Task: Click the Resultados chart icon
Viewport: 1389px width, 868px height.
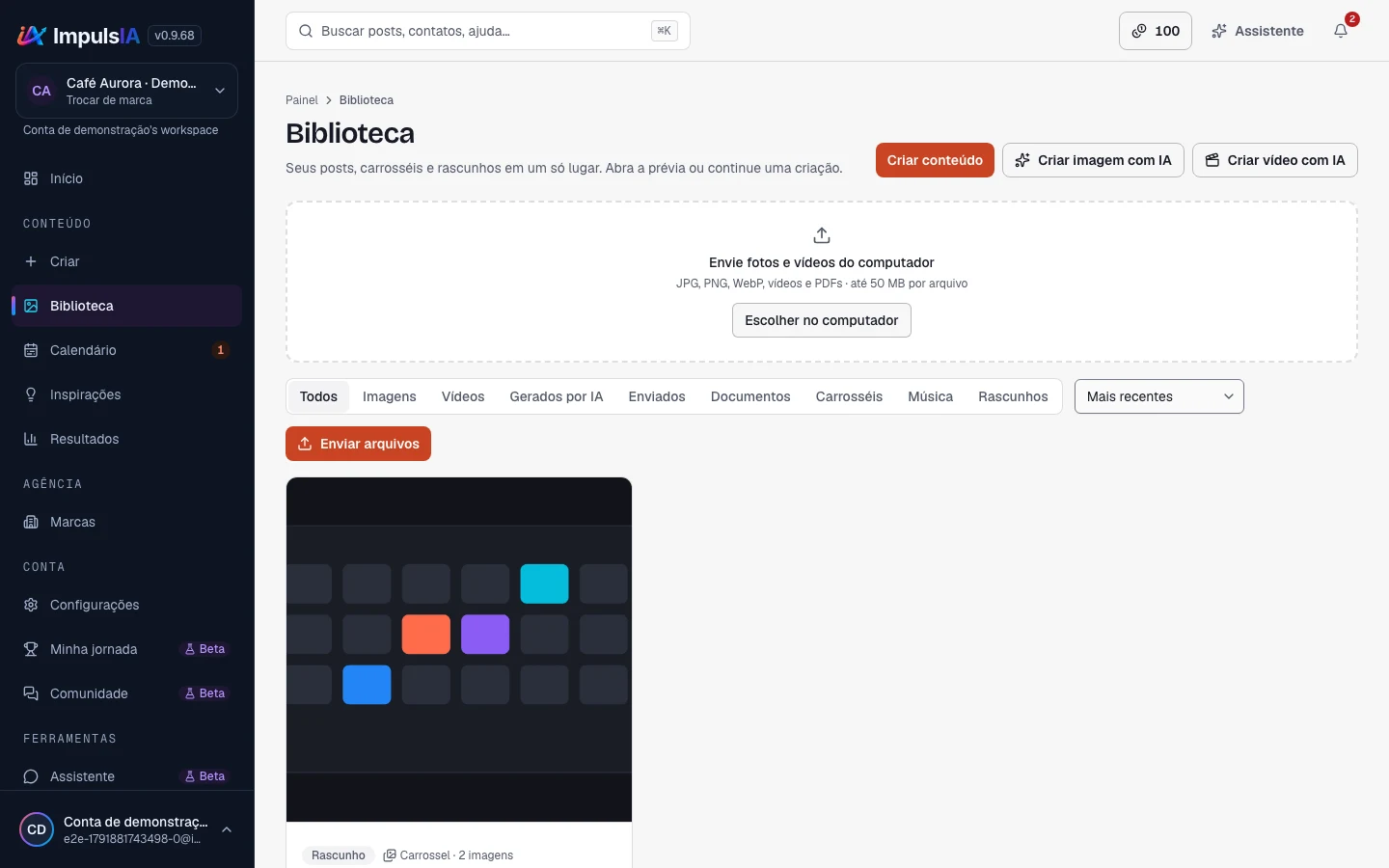Action: pyautogui.click(x=31, y=439)
